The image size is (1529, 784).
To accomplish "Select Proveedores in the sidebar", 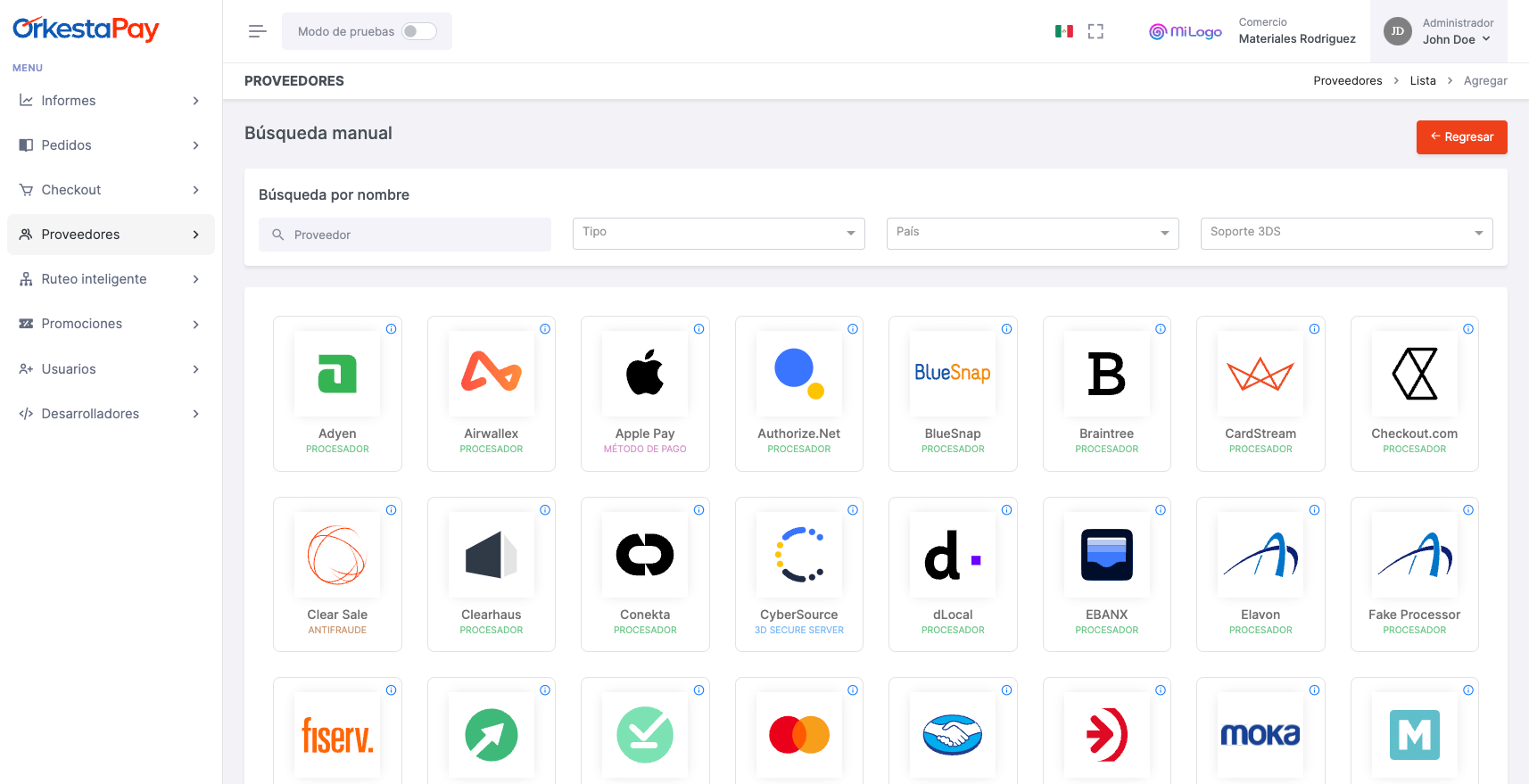I will (x=111, y=235).
